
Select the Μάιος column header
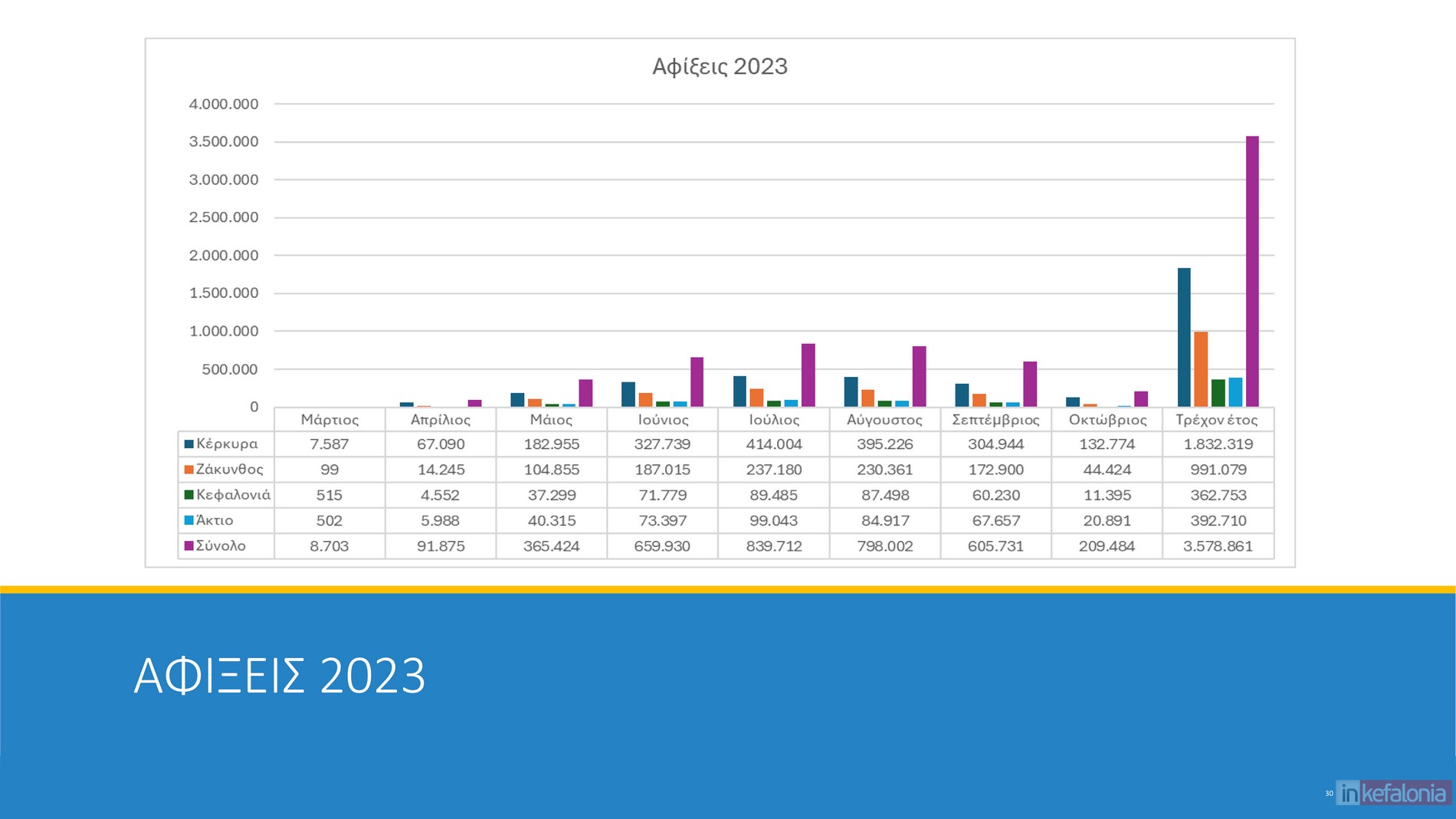coord(552,420)
